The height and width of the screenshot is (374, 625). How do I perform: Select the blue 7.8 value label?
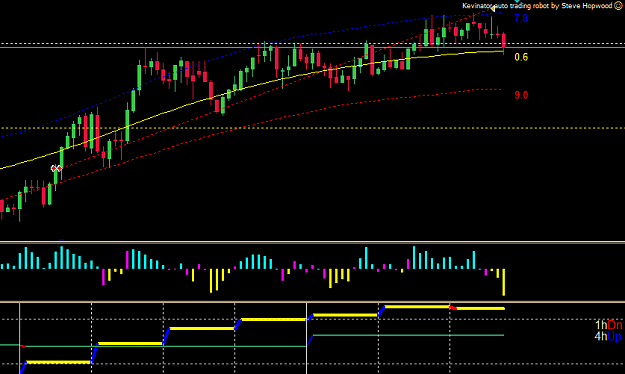521,18
